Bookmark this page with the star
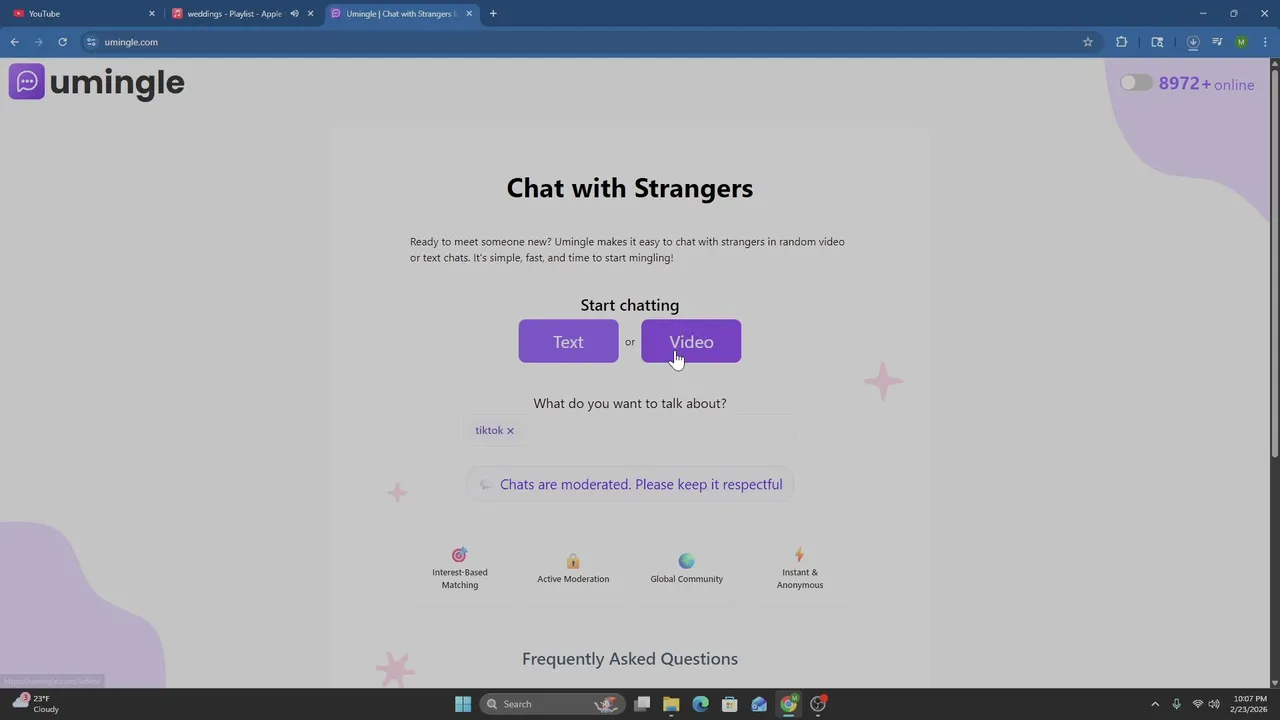 [1087, 42]
